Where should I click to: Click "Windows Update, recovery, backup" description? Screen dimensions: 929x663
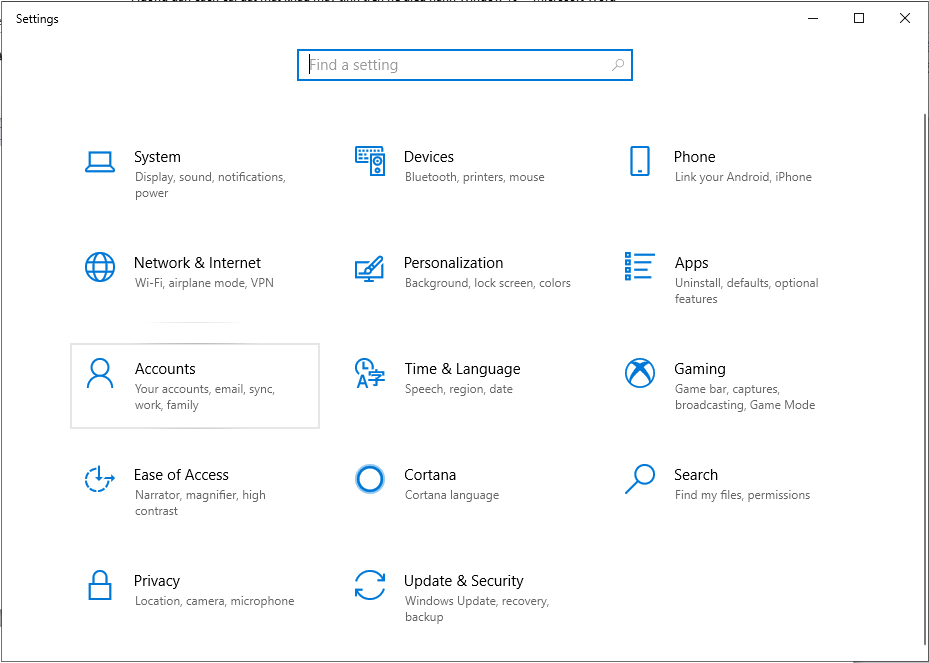477,609
